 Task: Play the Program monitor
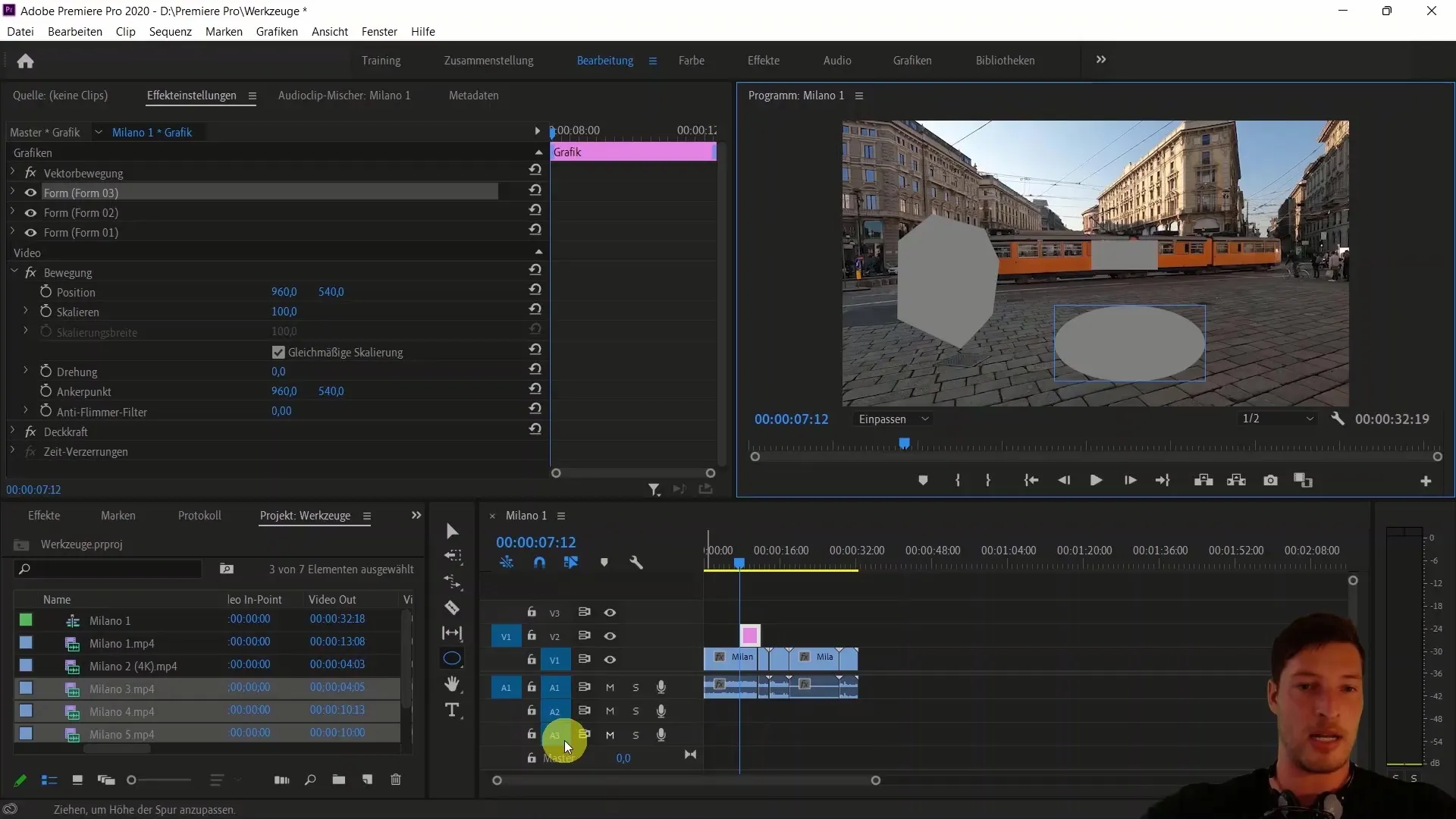tap(1096, 481)
